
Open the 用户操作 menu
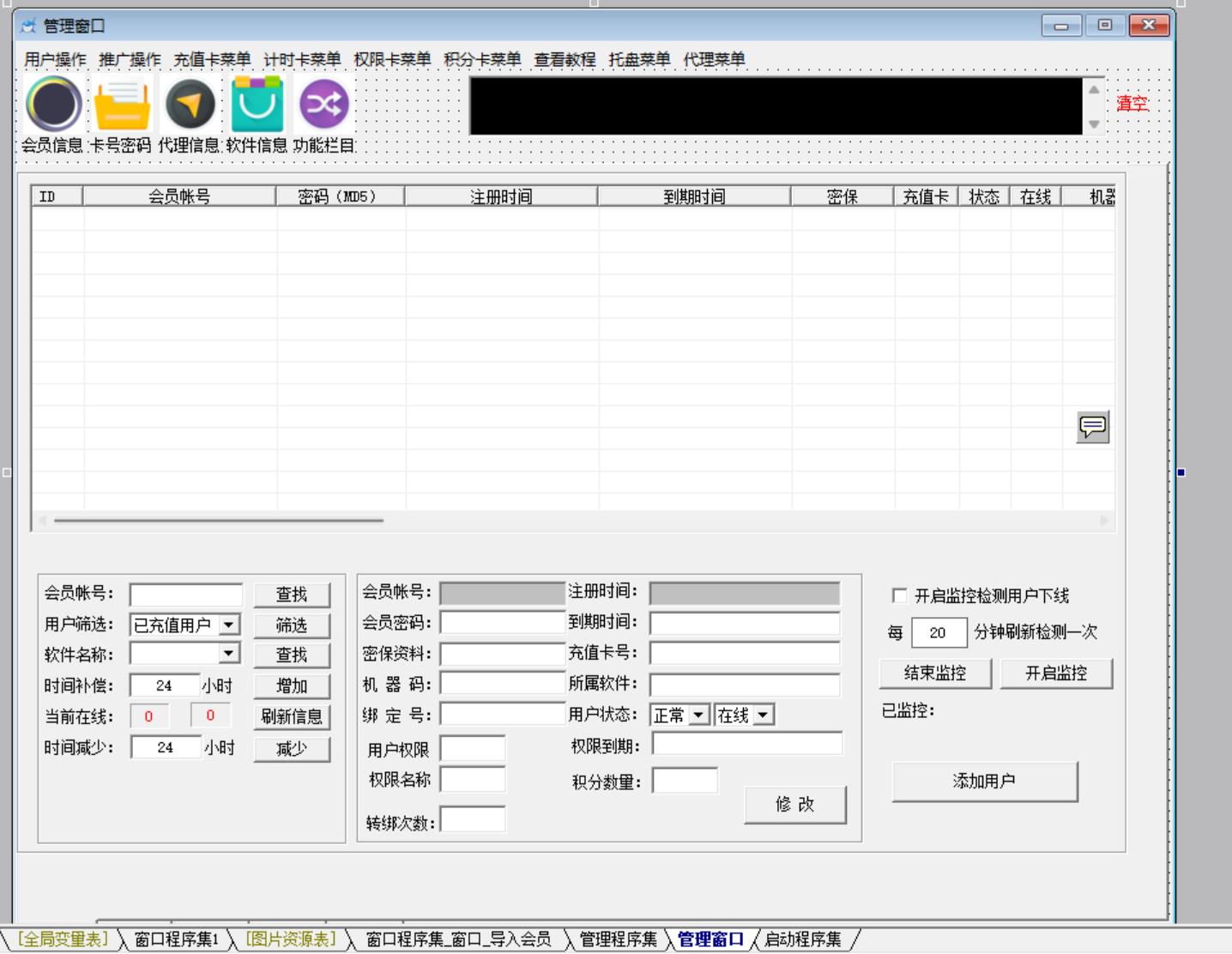coord(55,59)
